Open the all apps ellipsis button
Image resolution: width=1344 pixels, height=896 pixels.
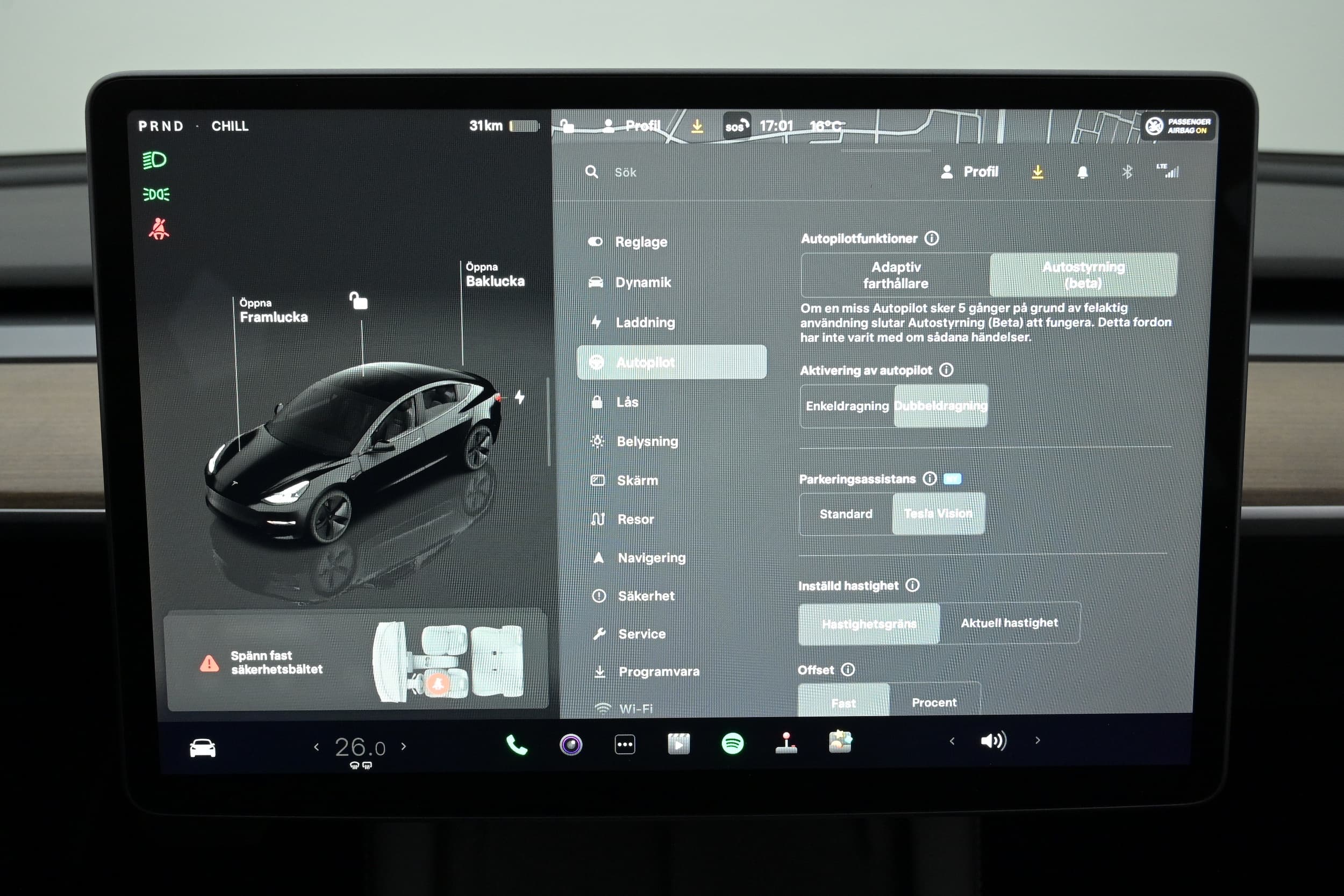[x=625, y=744]
